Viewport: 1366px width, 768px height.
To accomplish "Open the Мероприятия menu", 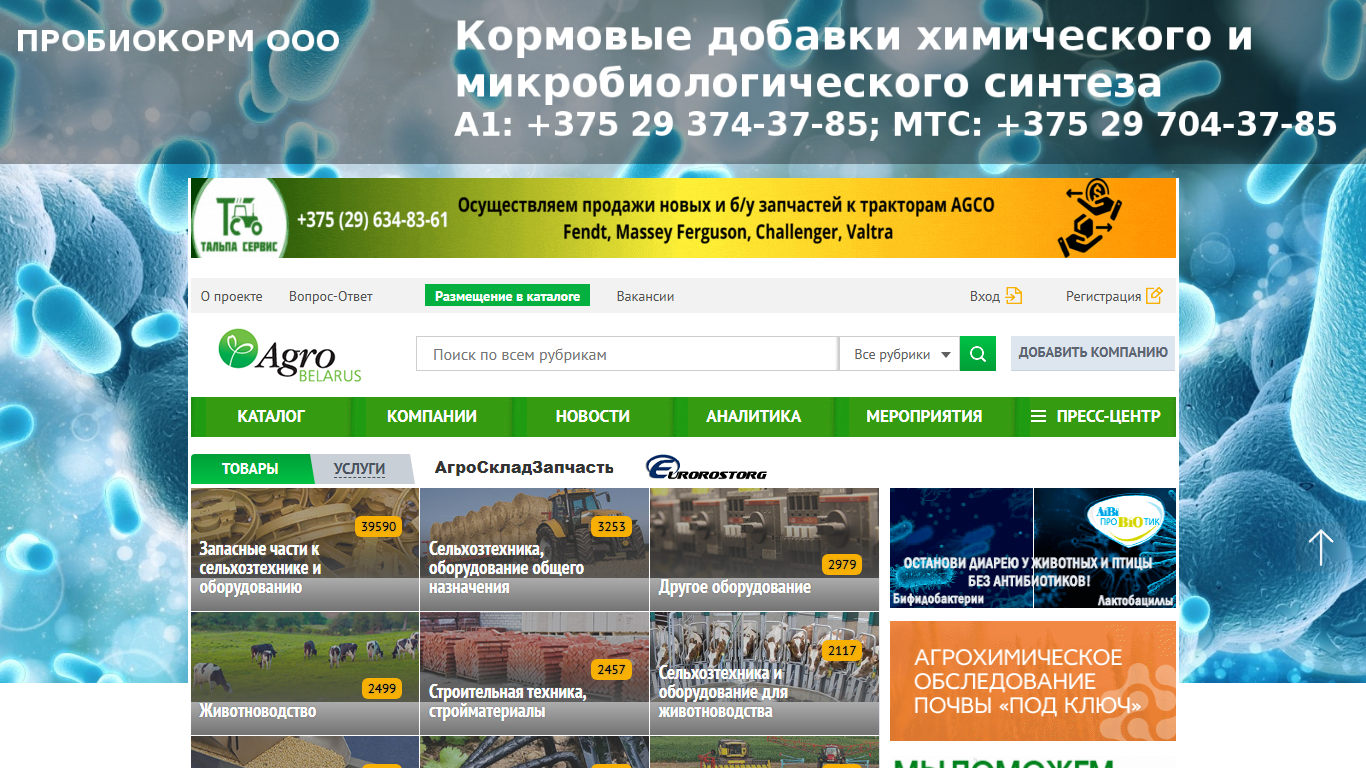I will 924,416.
